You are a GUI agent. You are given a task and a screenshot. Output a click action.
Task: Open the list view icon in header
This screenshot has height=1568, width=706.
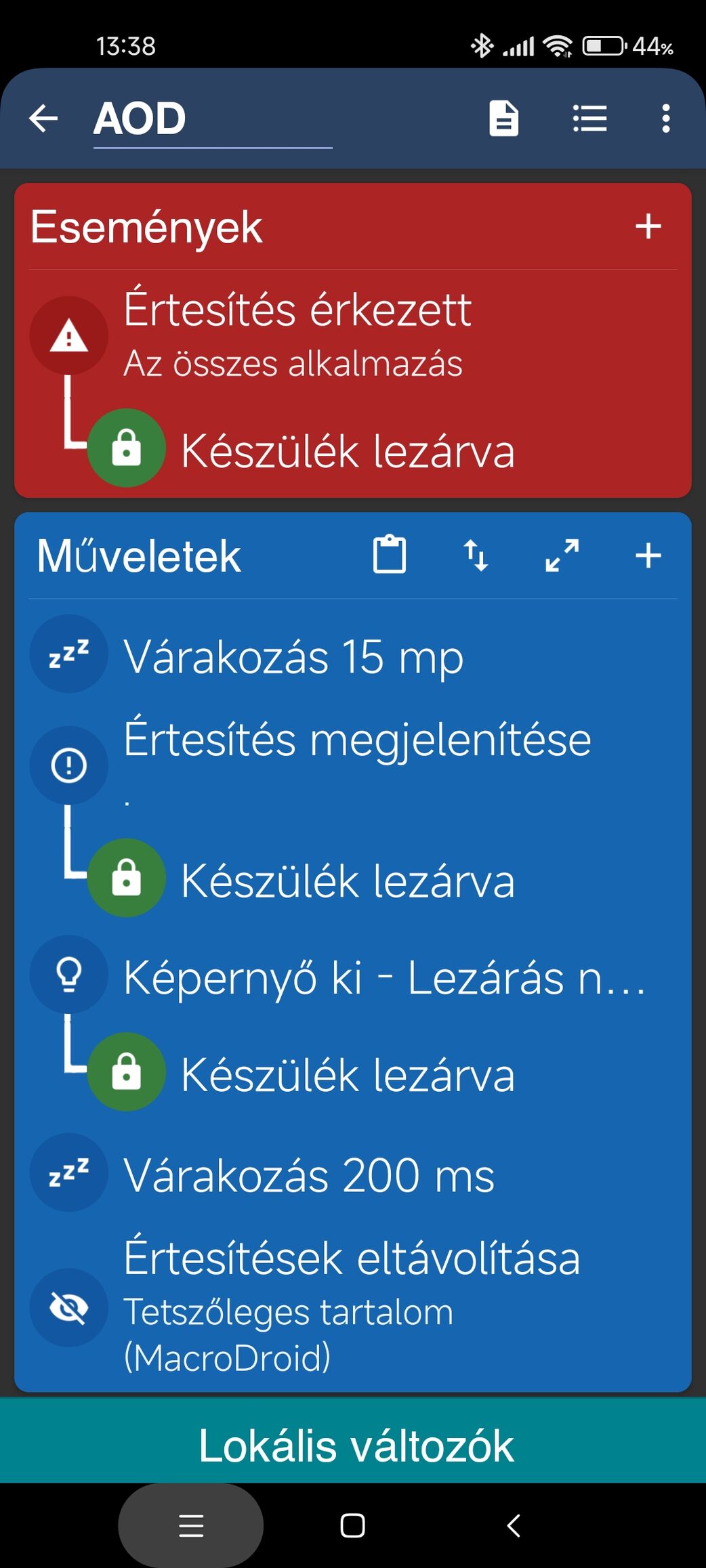589,119
